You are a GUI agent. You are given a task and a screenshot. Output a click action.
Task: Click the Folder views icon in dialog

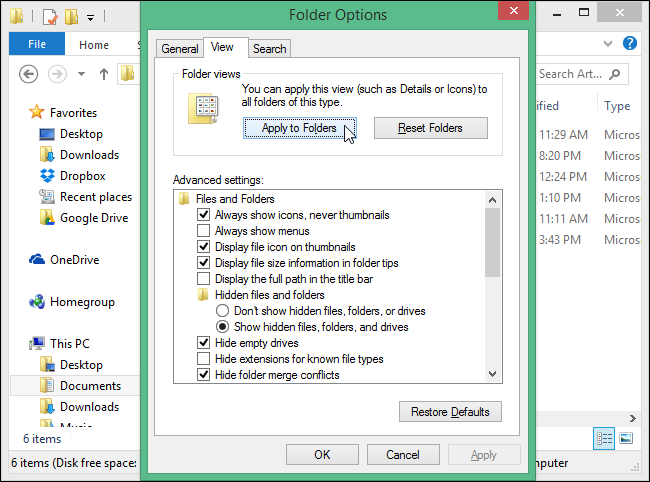pos(203,109)
